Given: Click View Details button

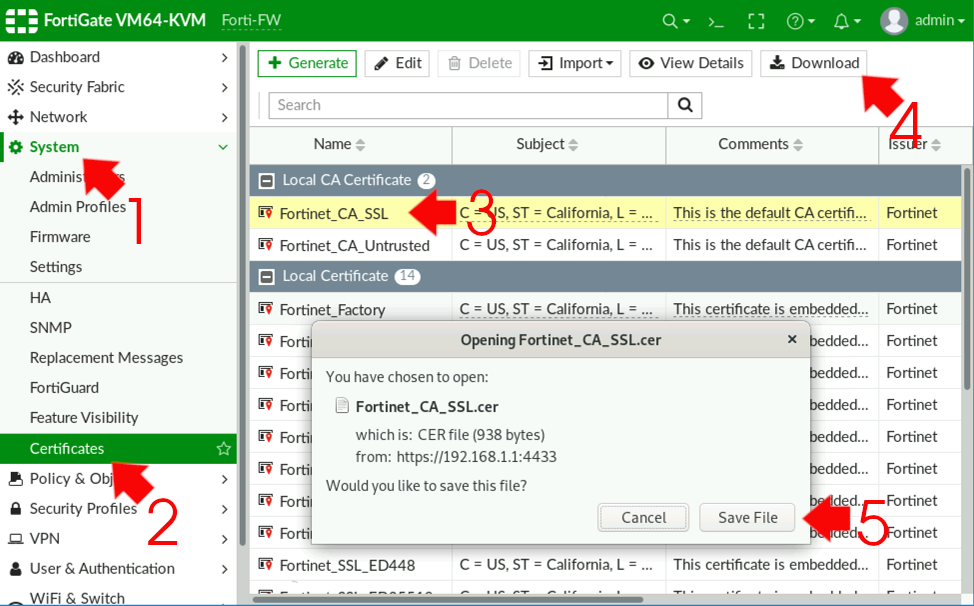Looking at the screenshot, I should click(691, 63).
